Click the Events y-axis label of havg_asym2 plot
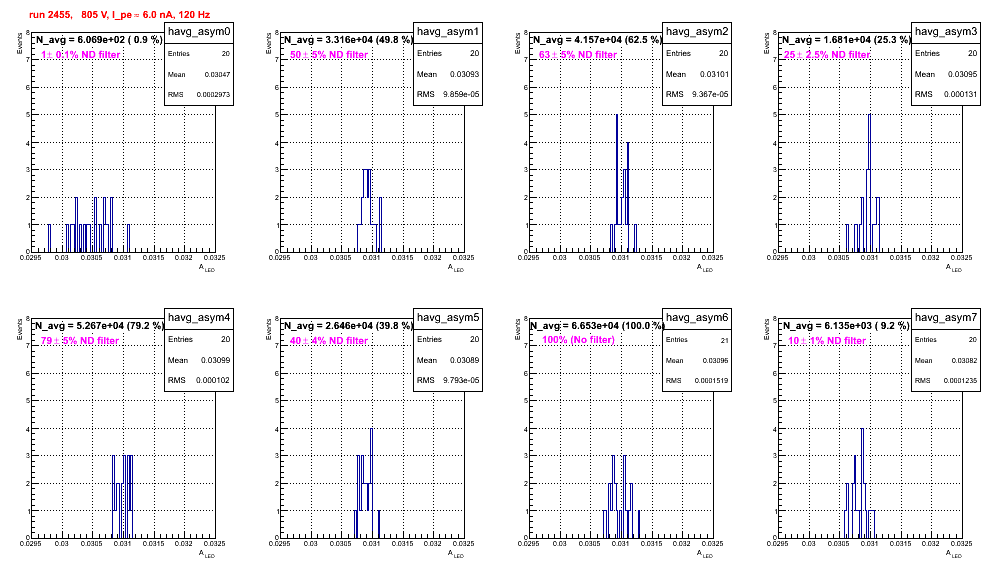Viewport: 996px width, 572px height. coord(518,43)
